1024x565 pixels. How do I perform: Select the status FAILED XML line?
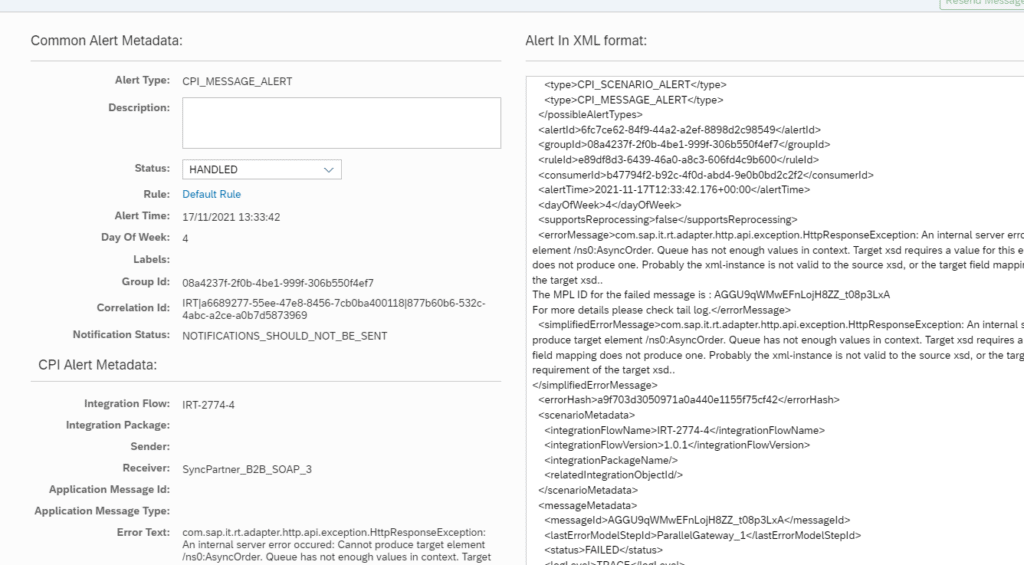pos(603,550)
